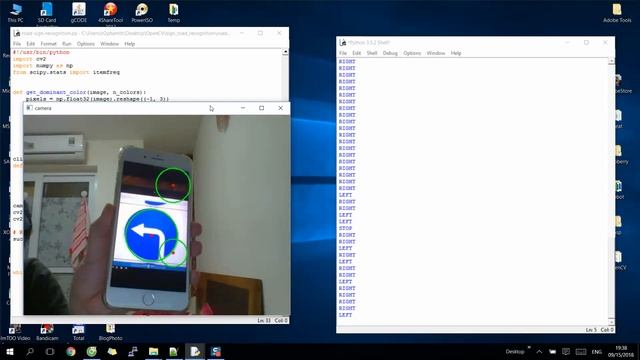
Task: Open File menu in the code editor
Action: (x=17, y=44)
